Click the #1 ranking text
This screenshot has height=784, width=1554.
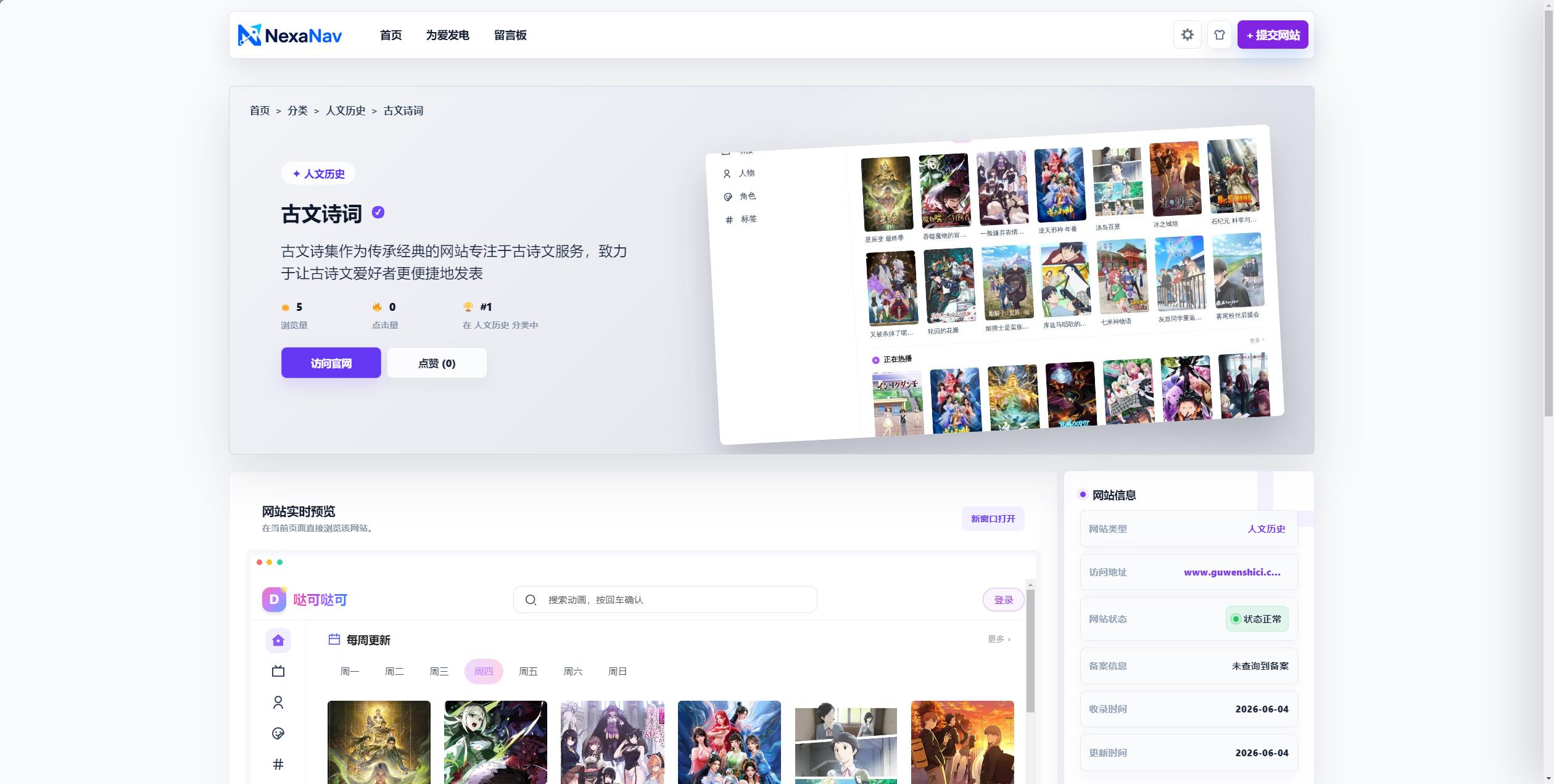point(486,307)
